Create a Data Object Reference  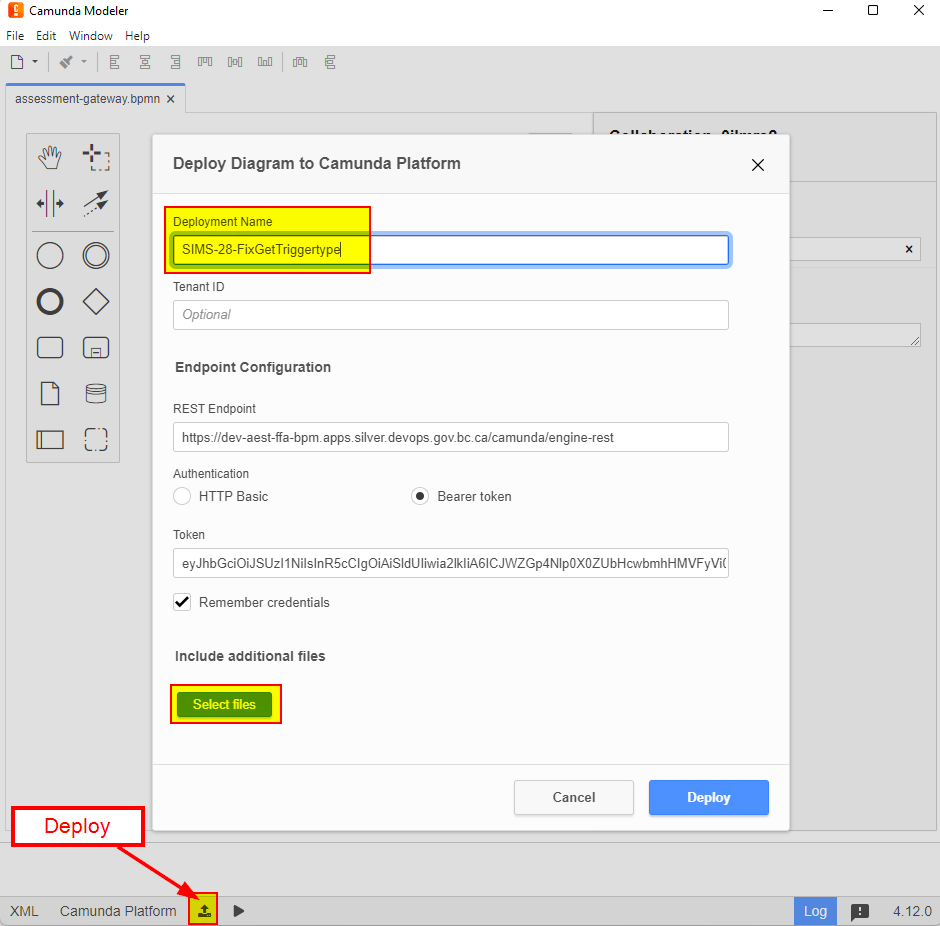point(50,394)
